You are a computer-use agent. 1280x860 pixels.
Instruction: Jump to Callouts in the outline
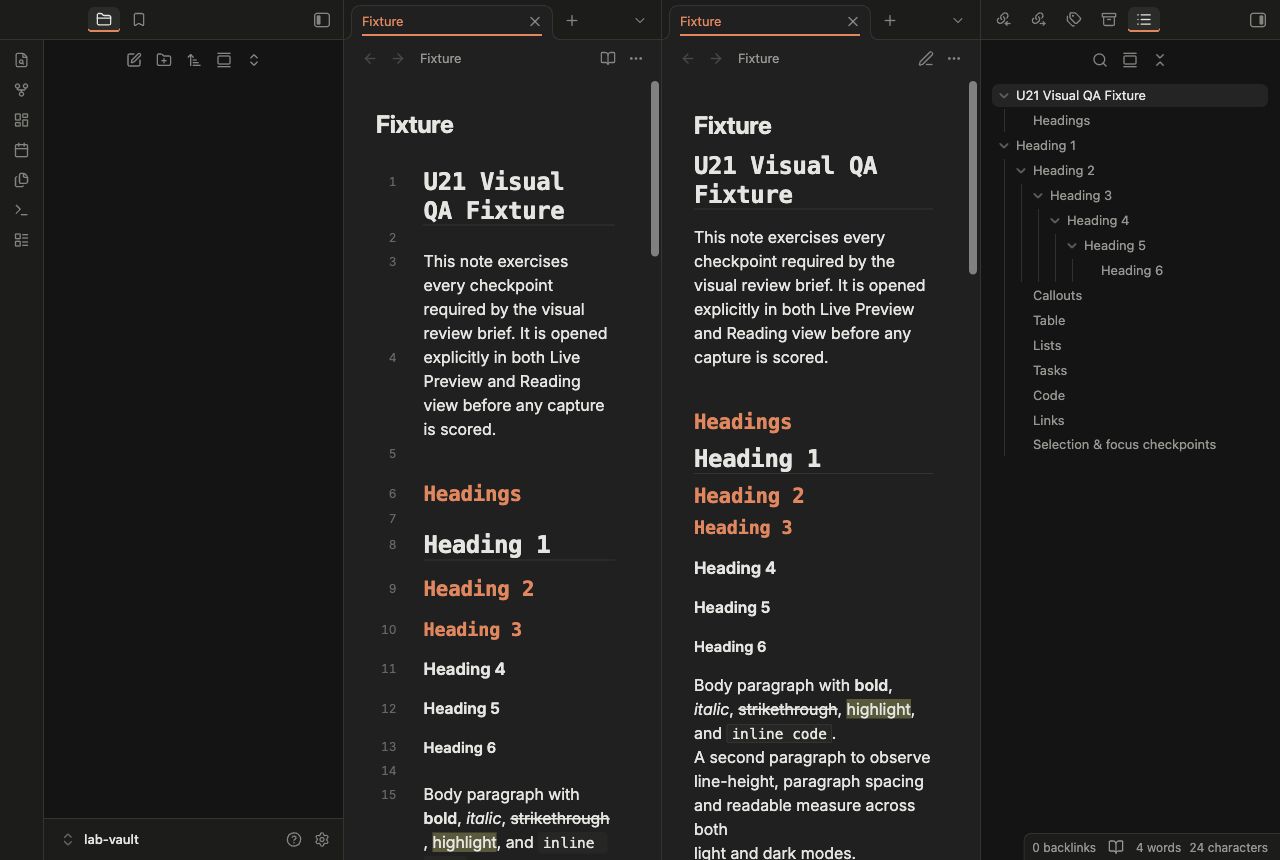(1057, 296)
